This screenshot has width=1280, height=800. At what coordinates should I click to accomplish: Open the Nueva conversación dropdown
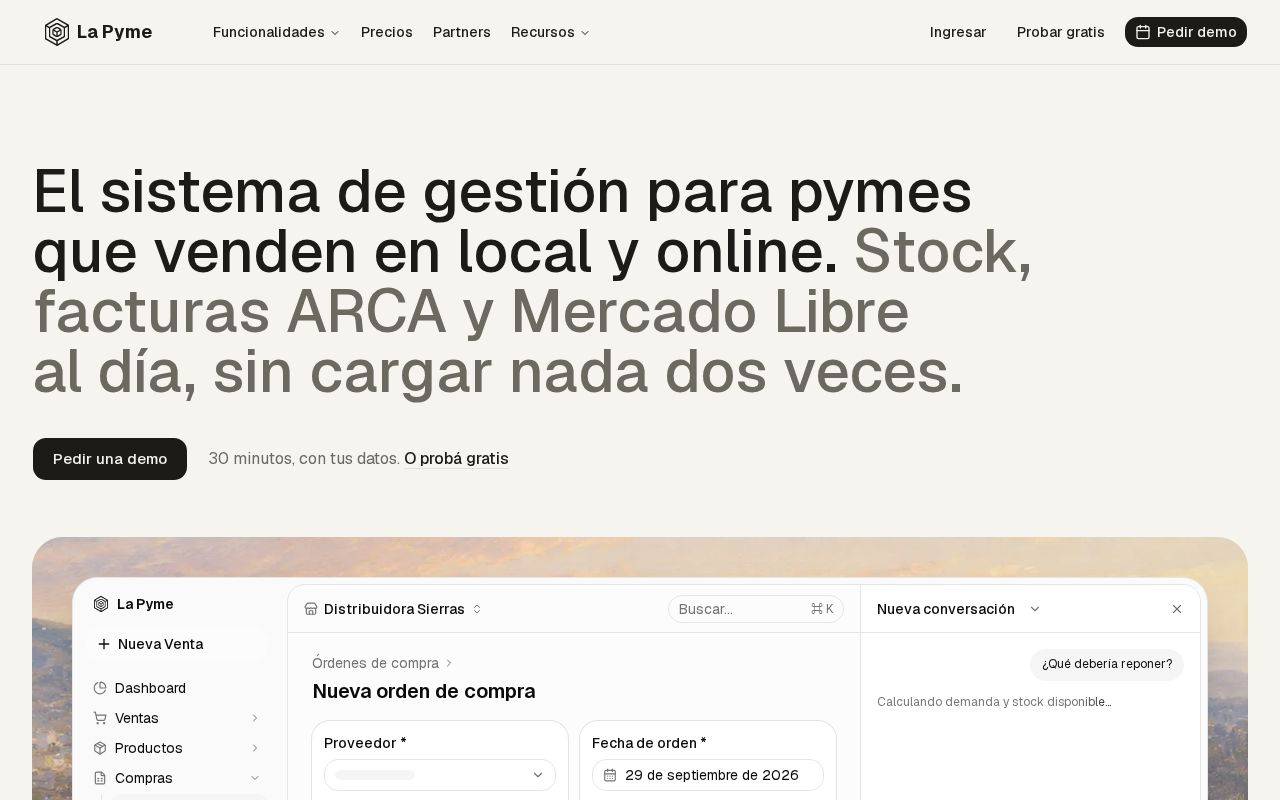click(x=959, y=609)
